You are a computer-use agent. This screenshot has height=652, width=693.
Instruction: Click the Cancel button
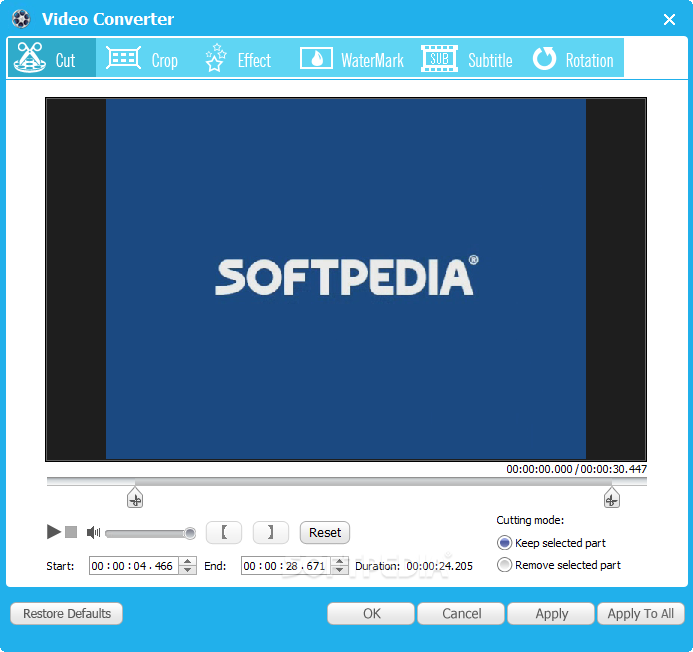coord(461,614)
